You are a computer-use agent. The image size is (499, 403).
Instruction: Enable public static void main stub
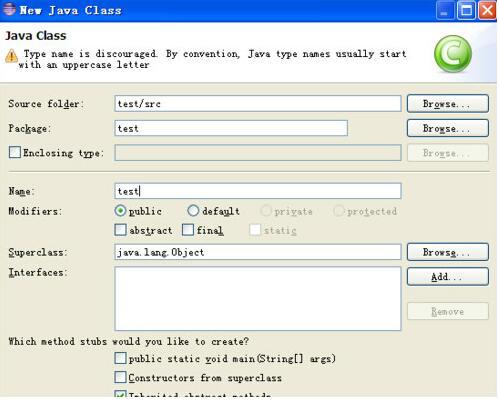[120, 358]
